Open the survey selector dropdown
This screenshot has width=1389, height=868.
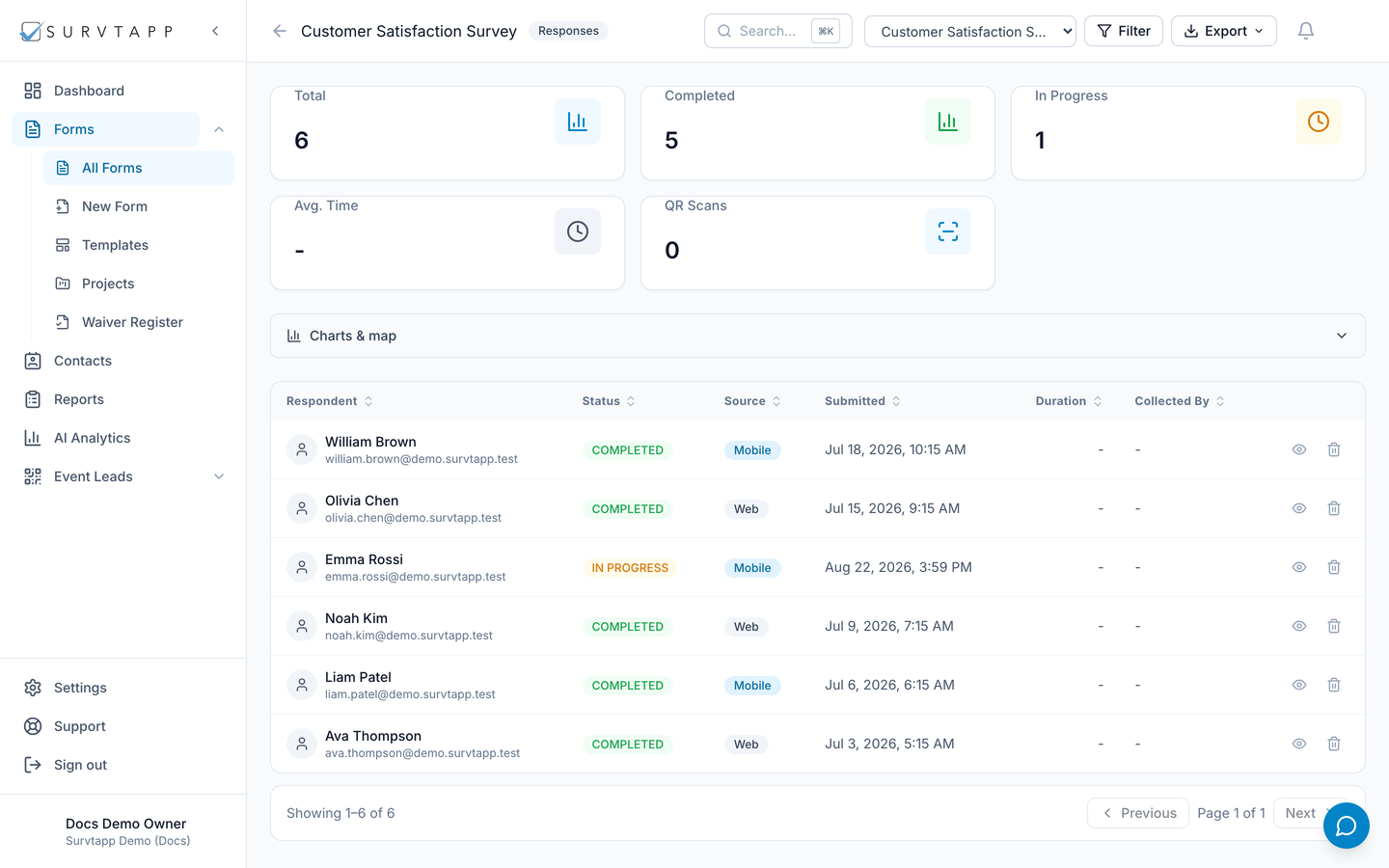click(x=970, y=31)
